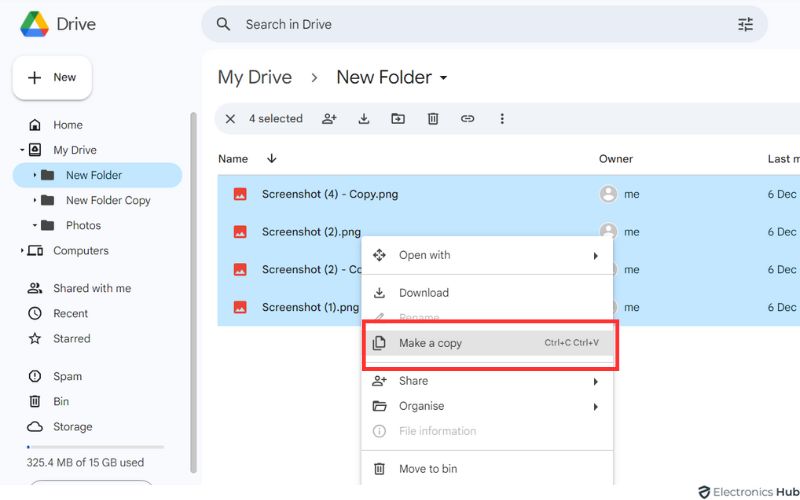Expand the Open with submenu
This screenshot has width=800, height=500.
point(595,256)
